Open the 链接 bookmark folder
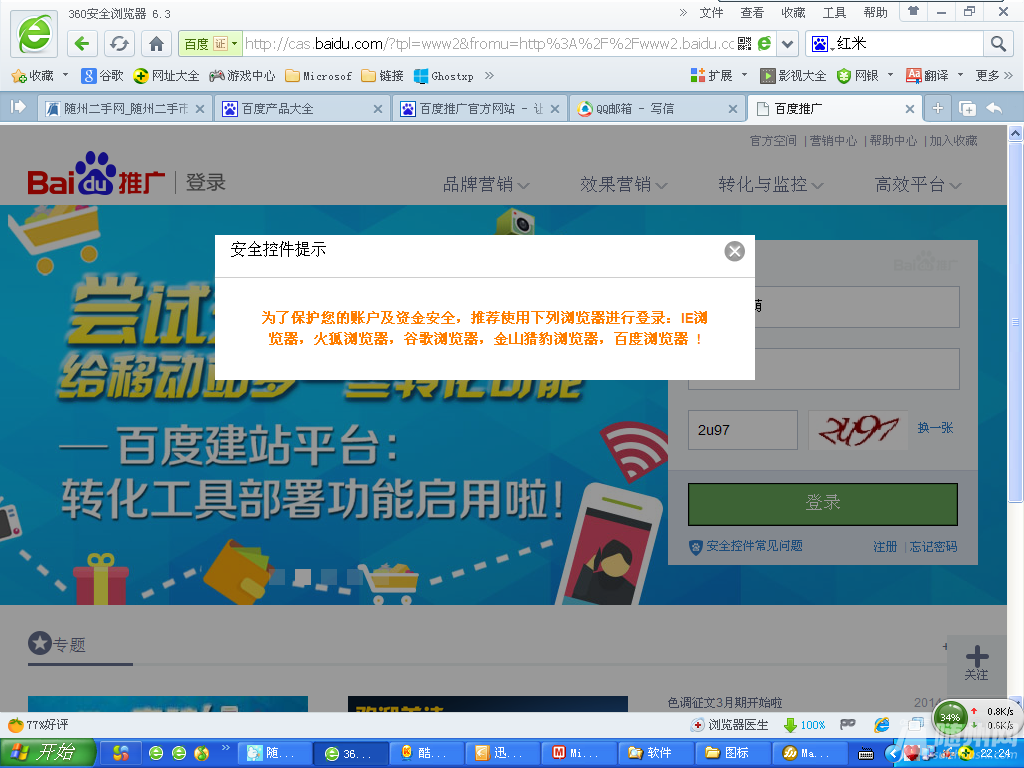This screenshot has width=1024, height=768. (x=383, y=76)
